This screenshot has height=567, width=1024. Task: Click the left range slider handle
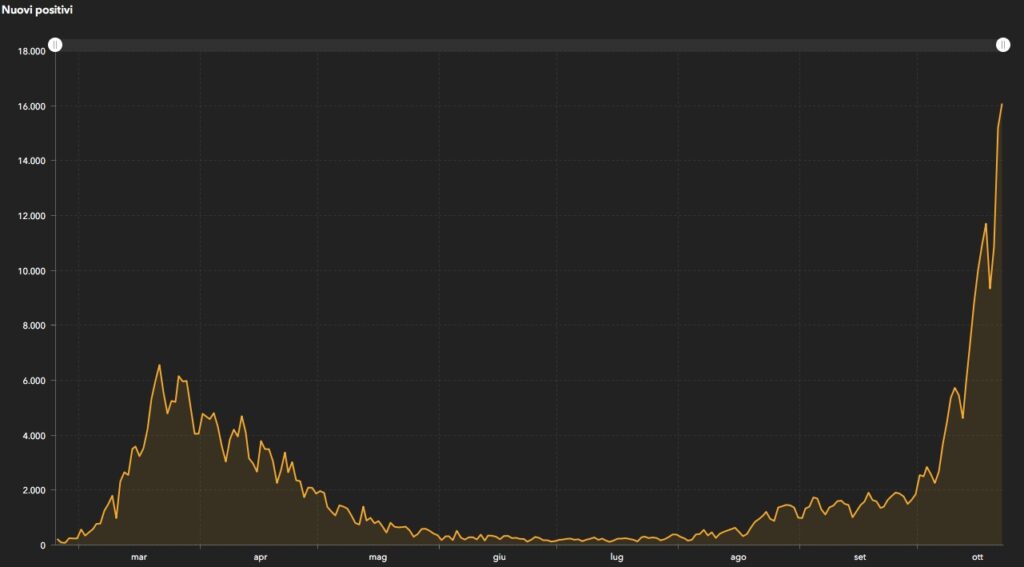point(56,45)
